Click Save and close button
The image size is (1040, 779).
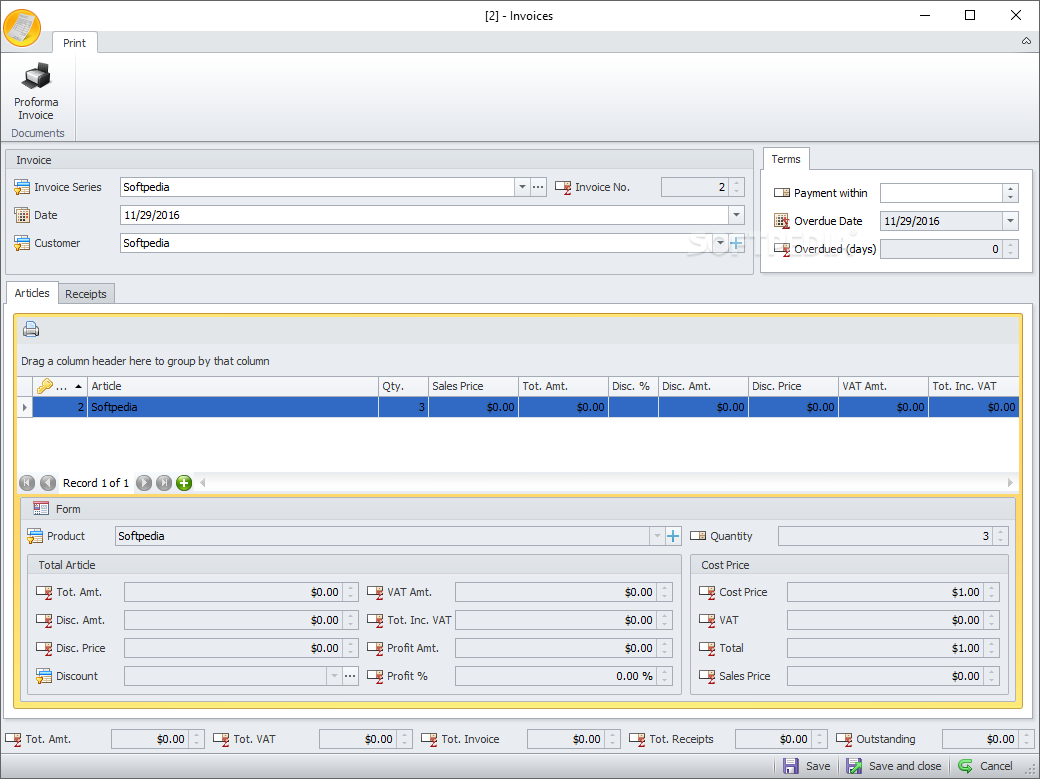click(x=893, y=766)
